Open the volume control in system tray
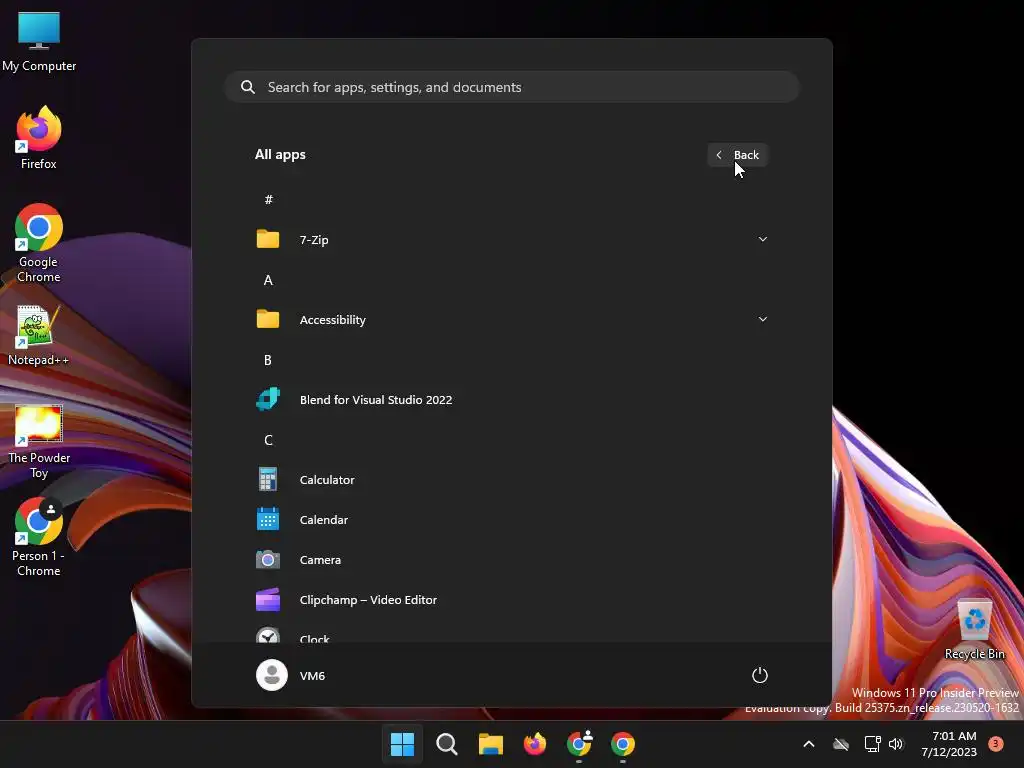The width and height of the screenshot is (1024, 768). [896, 744]
